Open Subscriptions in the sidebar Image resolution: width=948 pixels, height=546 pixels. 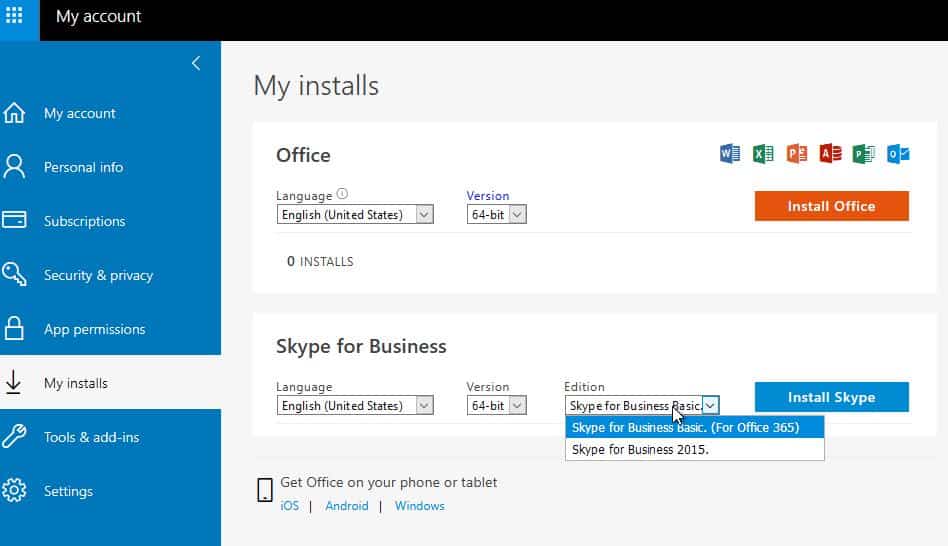coord(85,221)
